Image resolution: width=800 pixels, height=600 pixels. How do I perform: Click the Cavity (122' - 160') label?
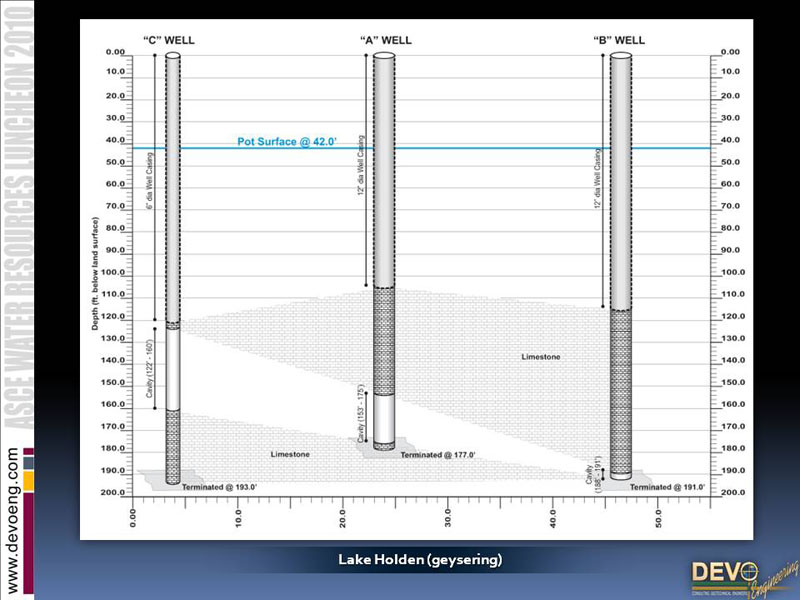[x=150, y=371]
